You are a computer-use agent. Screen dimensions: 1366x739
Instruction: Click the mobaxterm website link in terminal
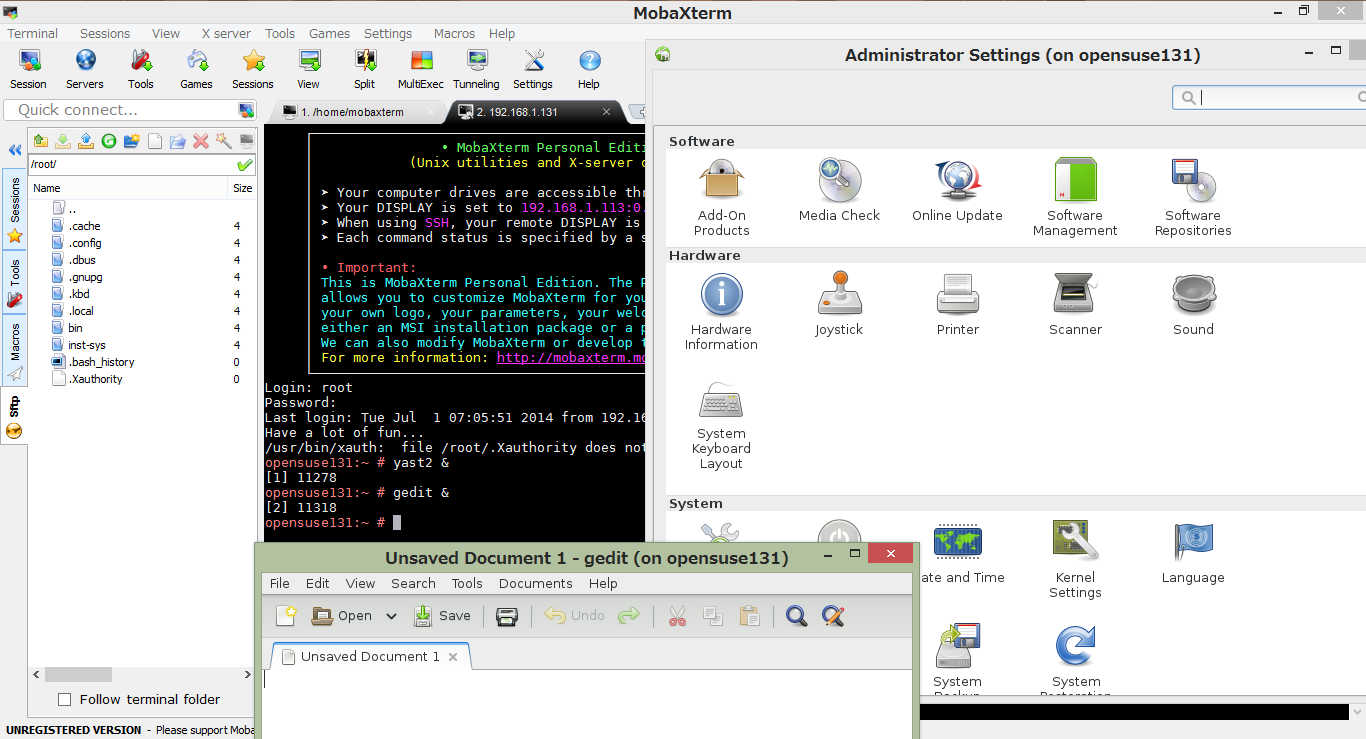tap(570, 357)
